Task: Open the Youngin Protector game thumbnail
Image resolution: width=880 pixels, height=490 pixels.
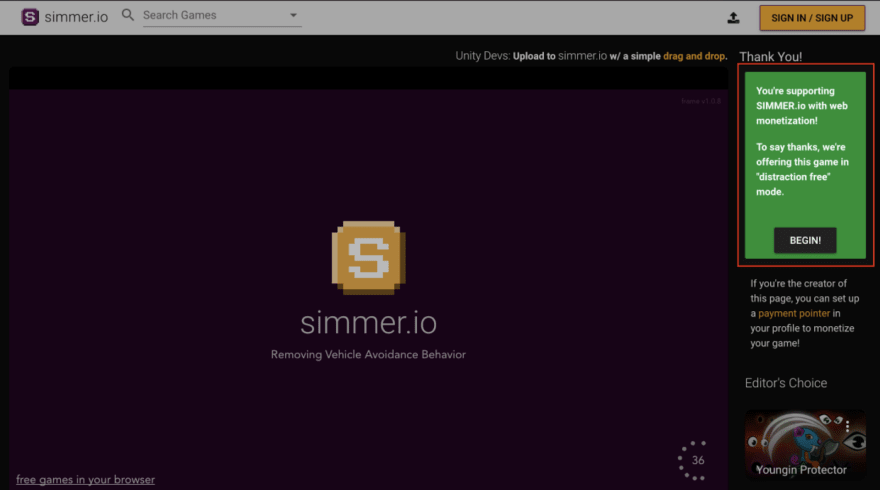Action: pyautogui.click(x=805, y=443)
